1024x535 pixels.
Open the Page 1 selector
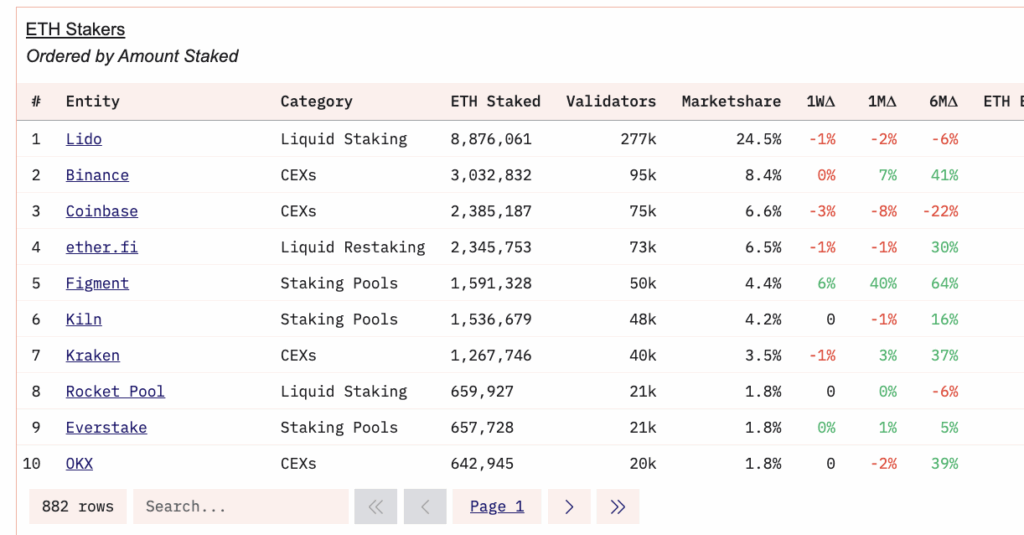[x=497, y=506]
